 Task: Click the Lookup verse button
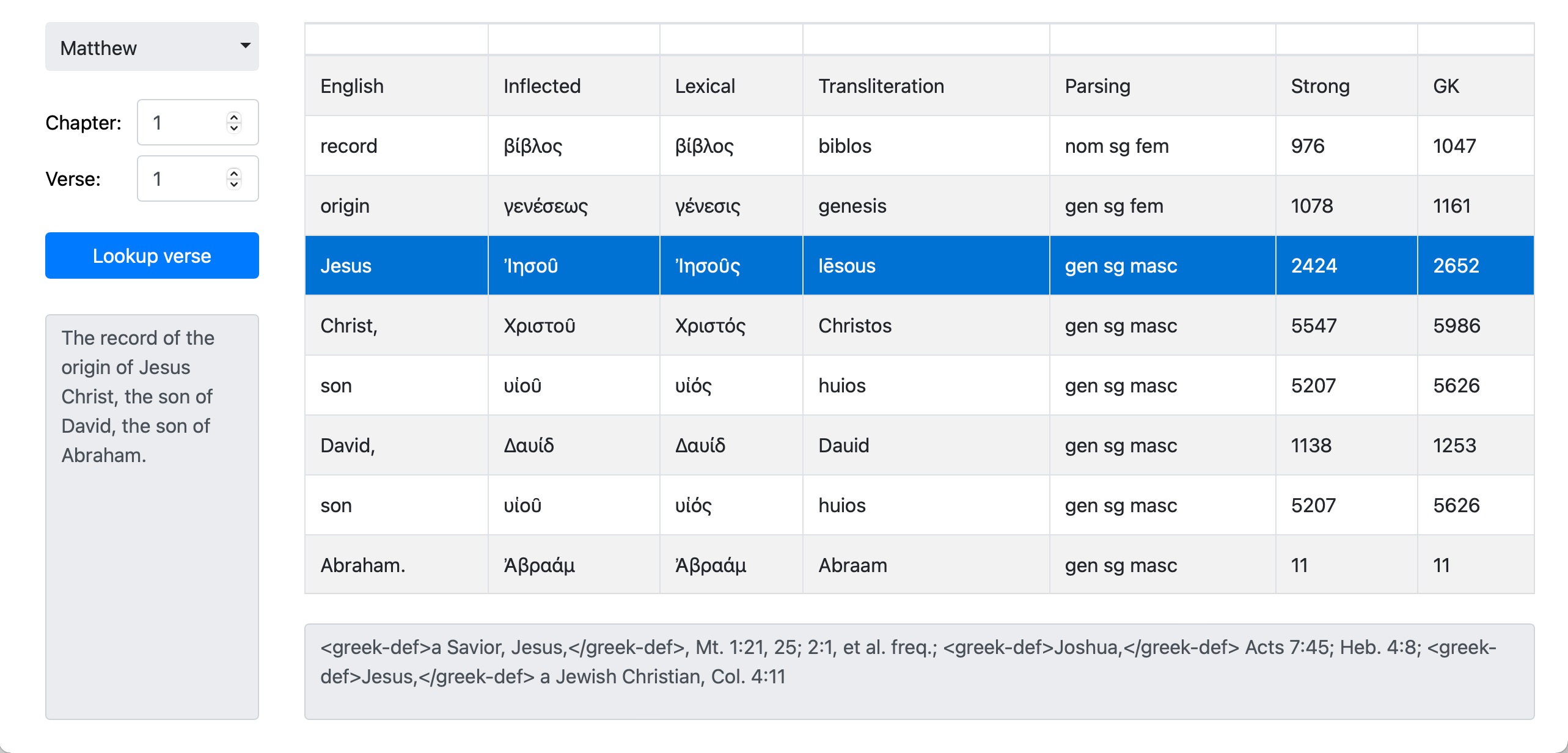[152, 255]
